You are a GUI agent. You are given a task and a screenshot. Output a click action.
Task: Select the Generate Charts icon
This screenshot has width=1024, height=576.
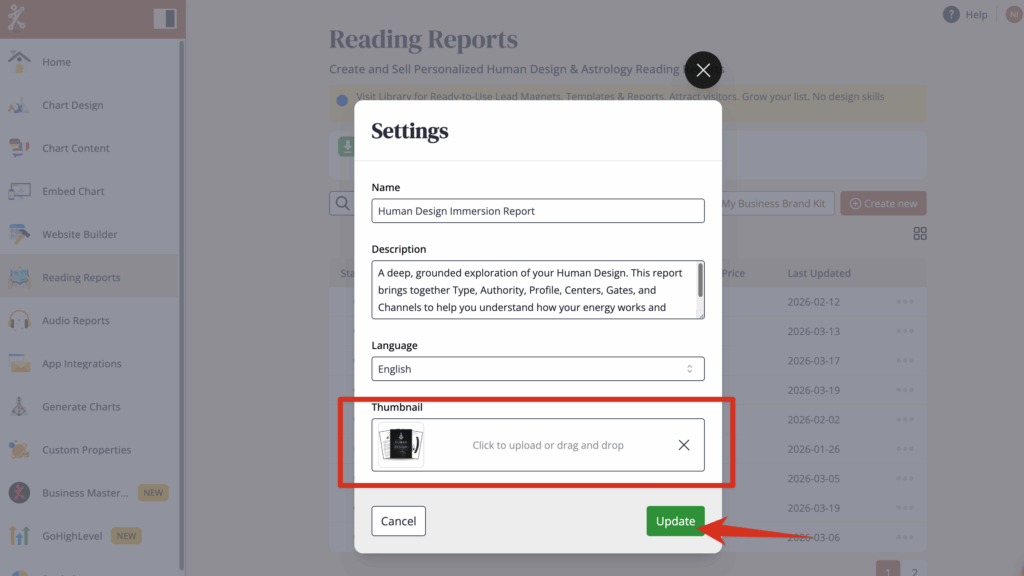pyautogui.click(x=19, y=407)
